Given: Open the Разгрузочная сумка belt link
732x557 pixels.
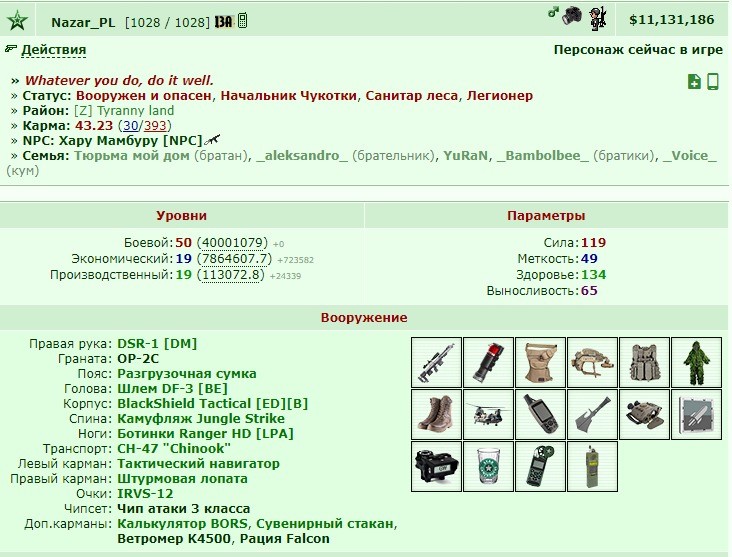Looking at the screenshot, I should coord(187,374).
